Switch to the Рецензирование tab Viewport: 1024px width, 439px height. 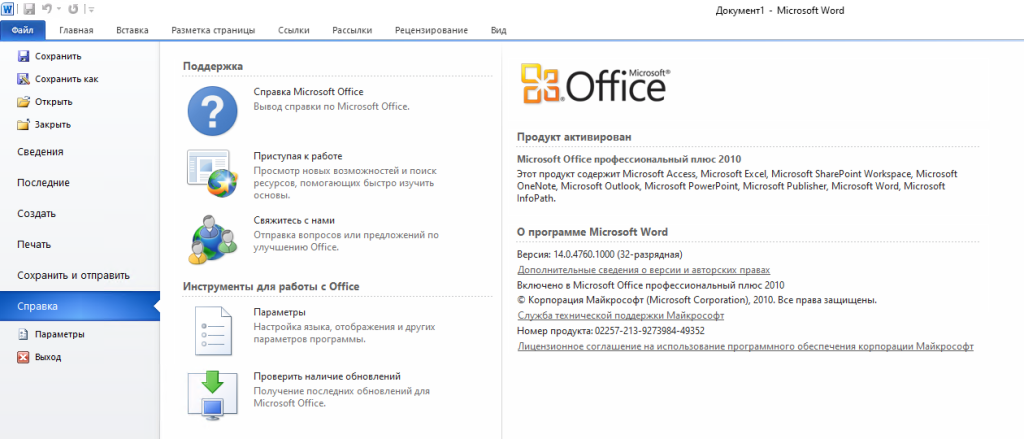point(431,30)
